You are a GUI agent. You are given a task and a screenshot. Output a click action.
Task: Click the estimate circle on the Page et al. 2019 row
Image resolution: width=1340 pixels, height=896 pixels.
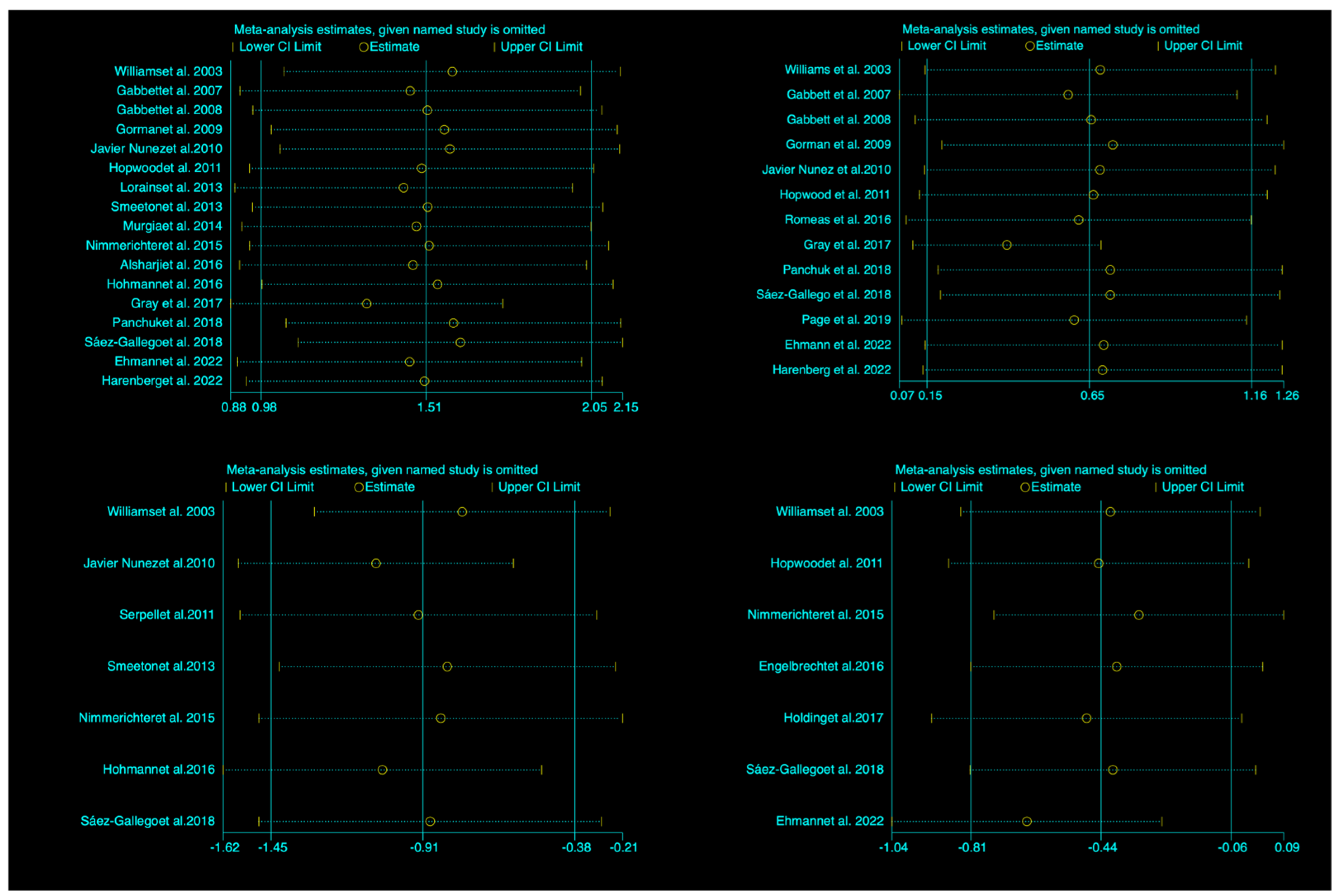[1074, 320]
